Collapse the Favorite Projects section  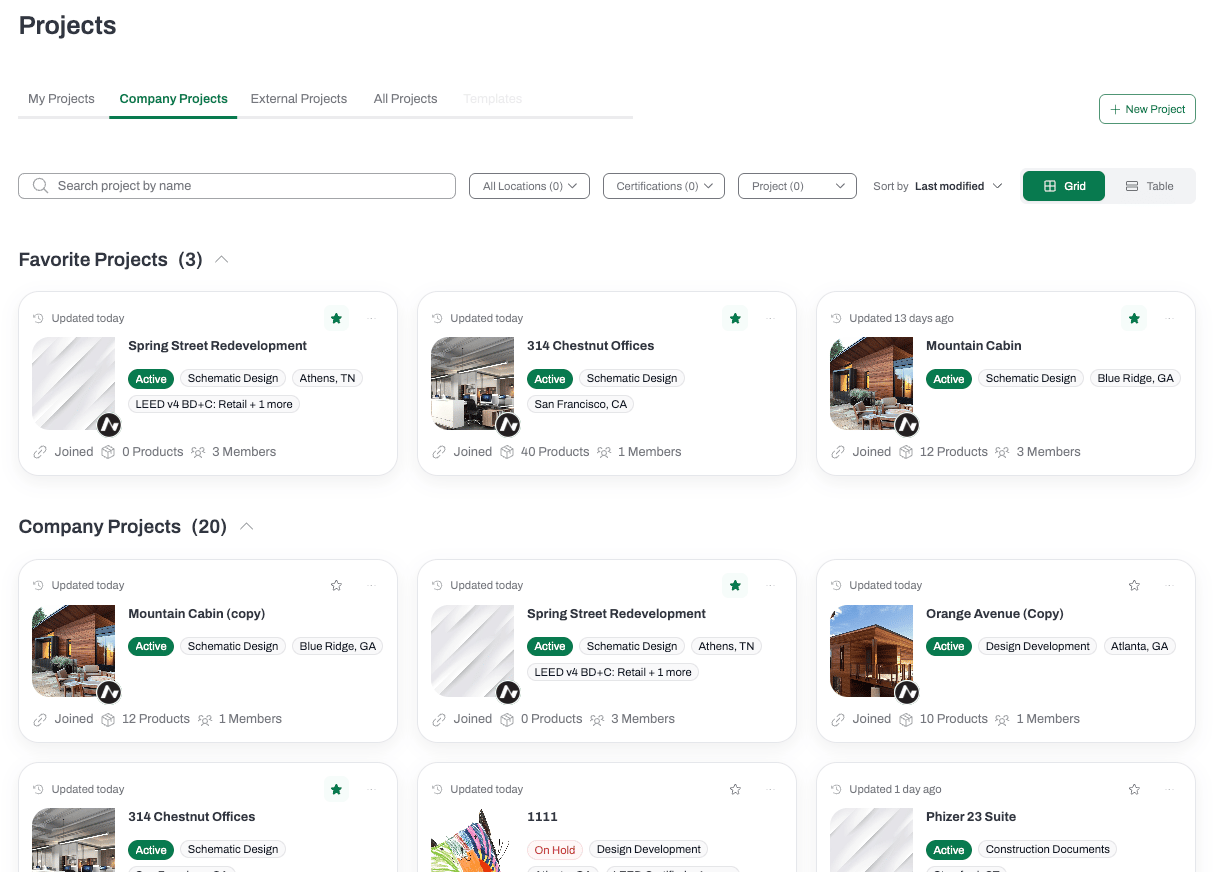point(222,259)
